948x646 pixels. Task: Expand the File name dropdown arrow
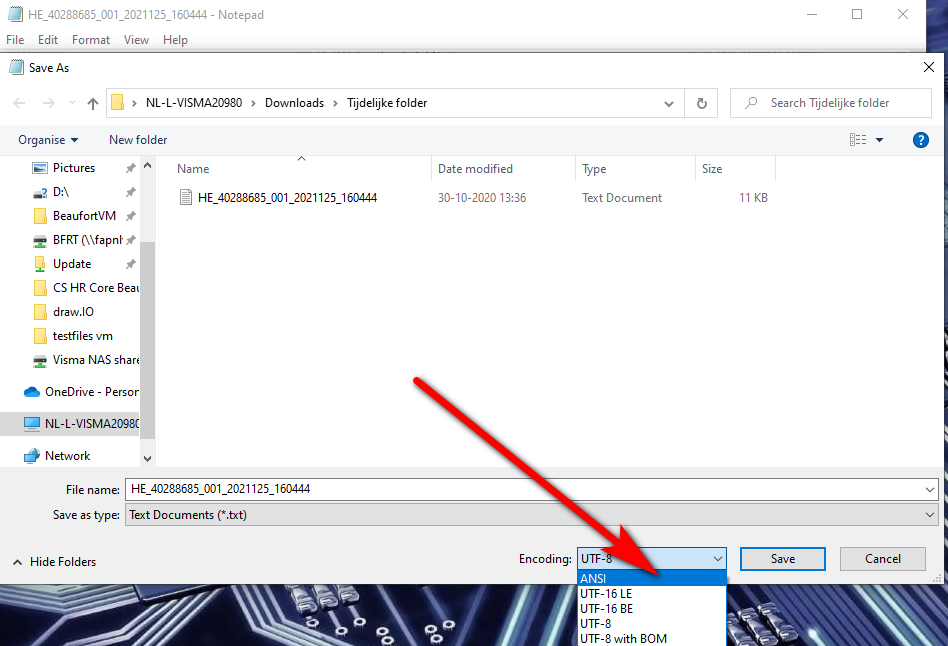click(x=930, y=489)
